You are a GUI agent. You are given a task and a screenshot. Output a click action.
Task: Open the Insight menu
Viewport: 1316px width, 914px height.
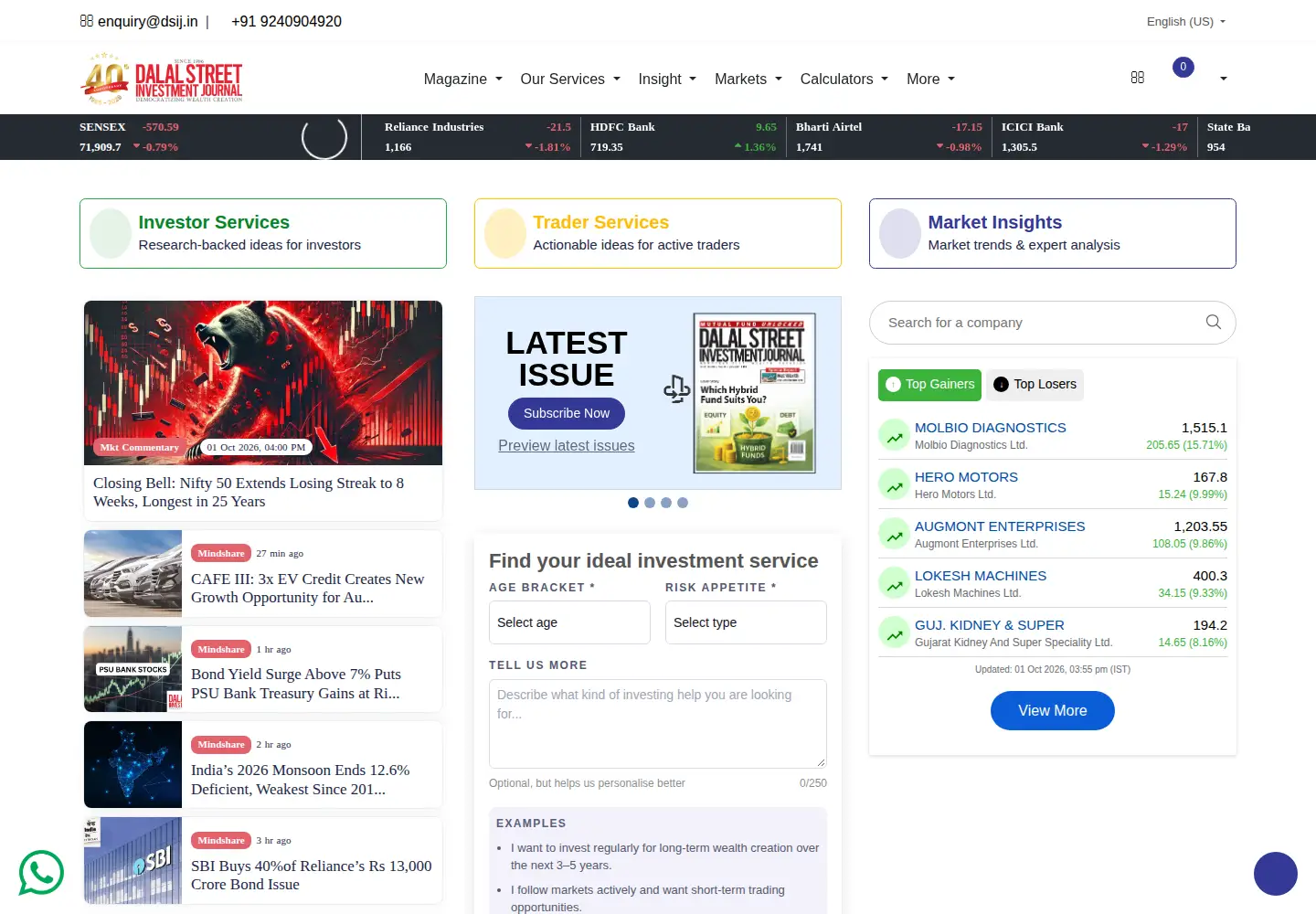667,79
